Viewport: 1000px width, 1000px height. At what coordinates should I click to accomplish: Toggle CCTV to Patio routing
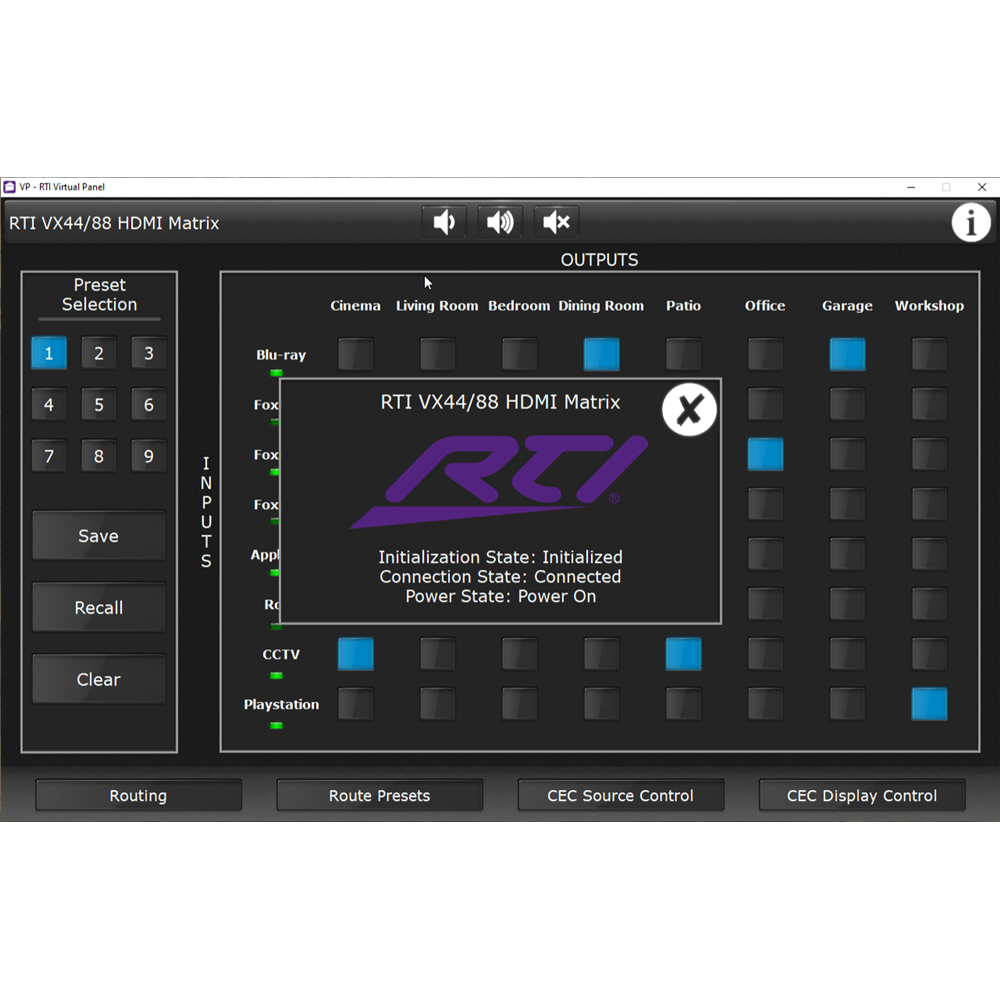click(x=683, y=654)
